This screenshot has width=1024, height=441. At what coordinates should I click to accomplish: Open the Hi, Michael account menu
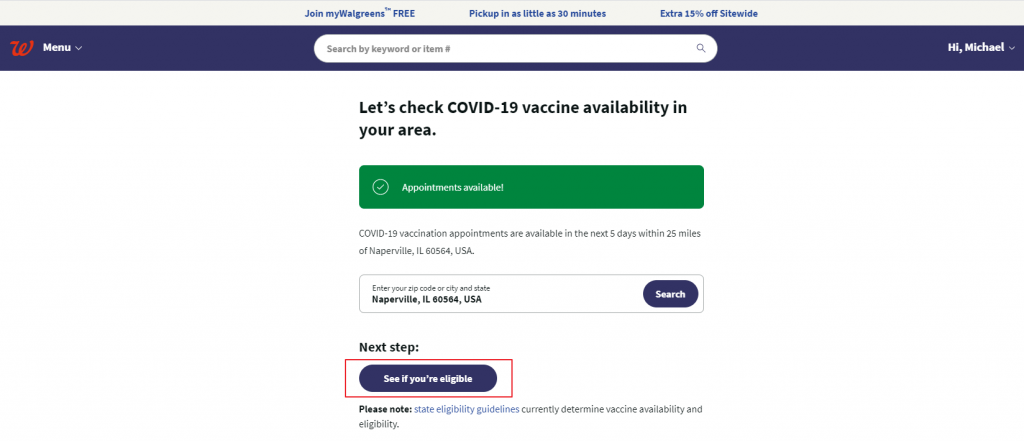pos(975,47)
